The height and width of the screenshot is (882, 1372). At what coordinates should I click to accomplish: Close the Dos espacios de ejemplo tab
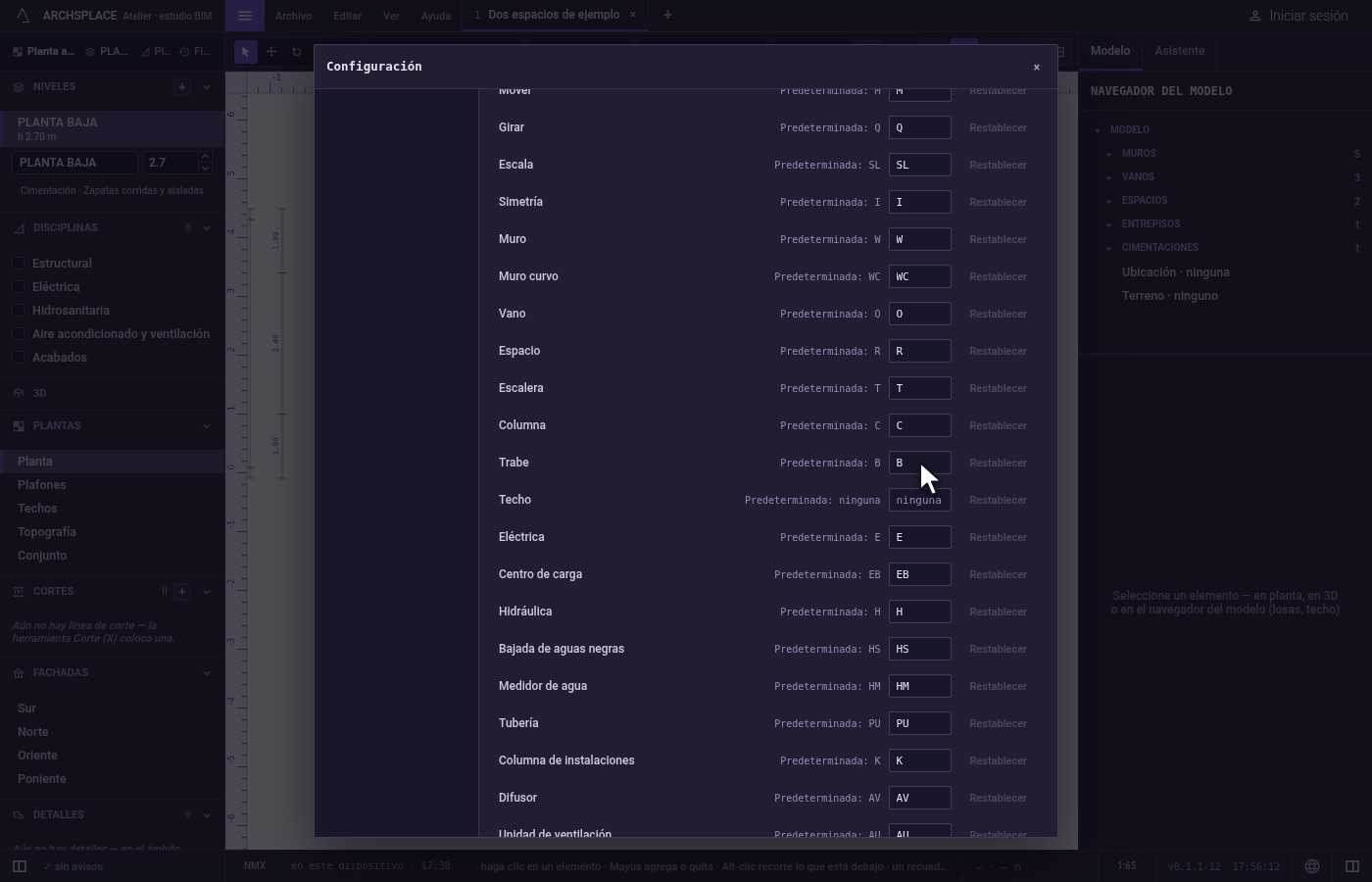[633, 15]
